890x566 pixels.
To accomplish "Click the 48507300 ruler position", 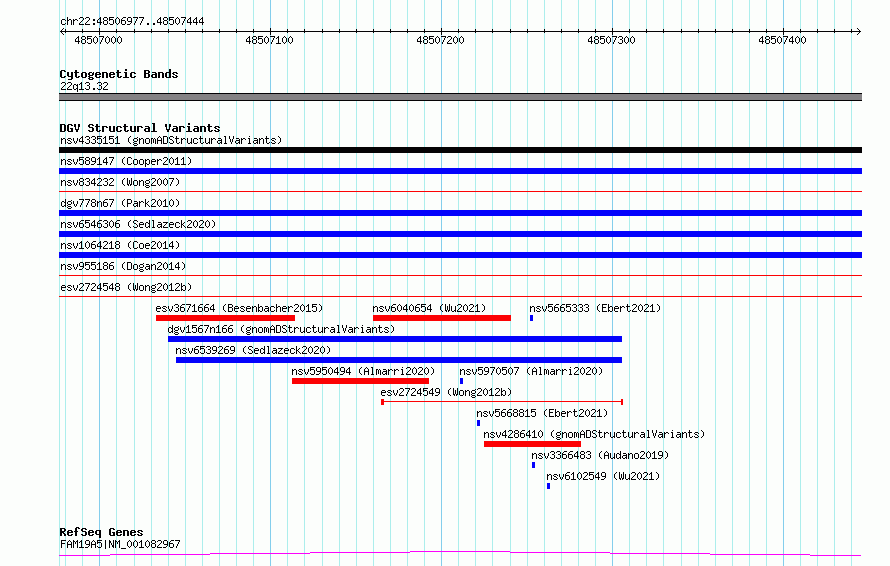I will 611,40.
